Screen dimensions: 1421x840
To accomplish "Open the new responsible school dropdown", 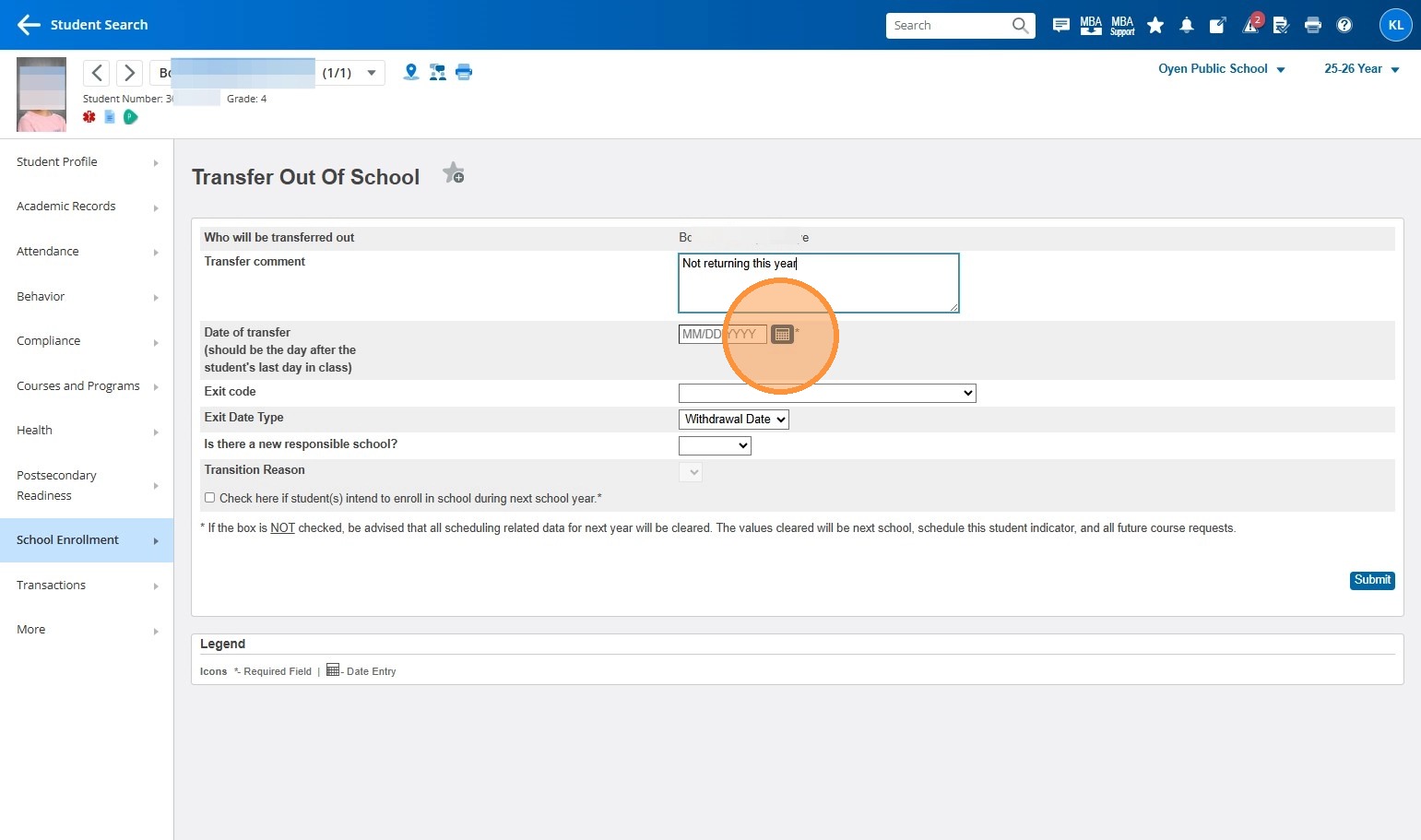I will [715, 446].
